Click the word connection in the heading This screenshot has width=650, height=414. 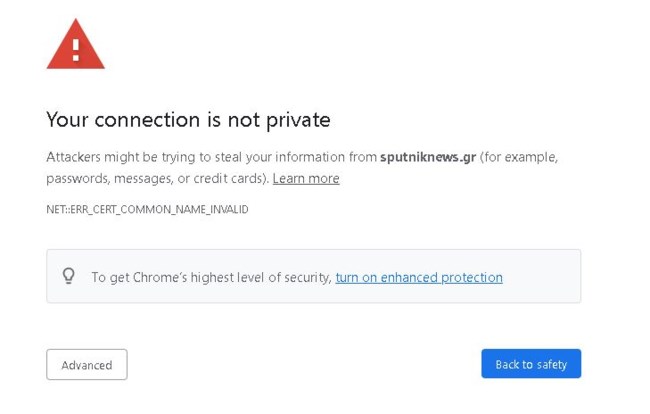pyautogui.click(x=147, y=120)
